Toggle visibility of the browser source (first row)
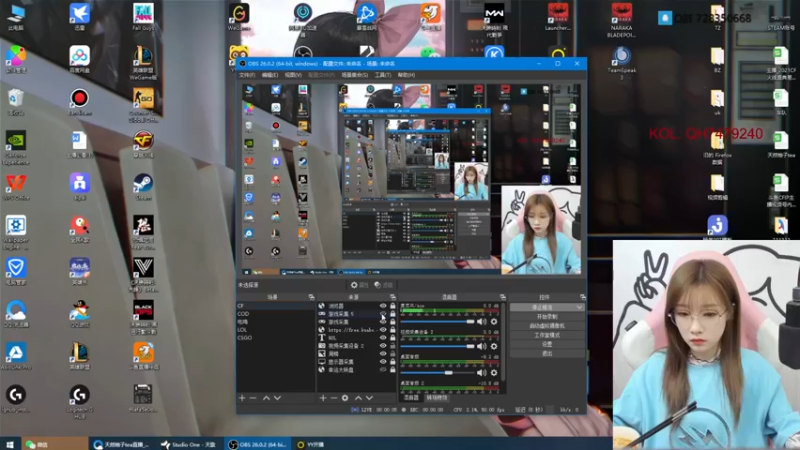Viewport: 800px width, 450px height. 383,306
